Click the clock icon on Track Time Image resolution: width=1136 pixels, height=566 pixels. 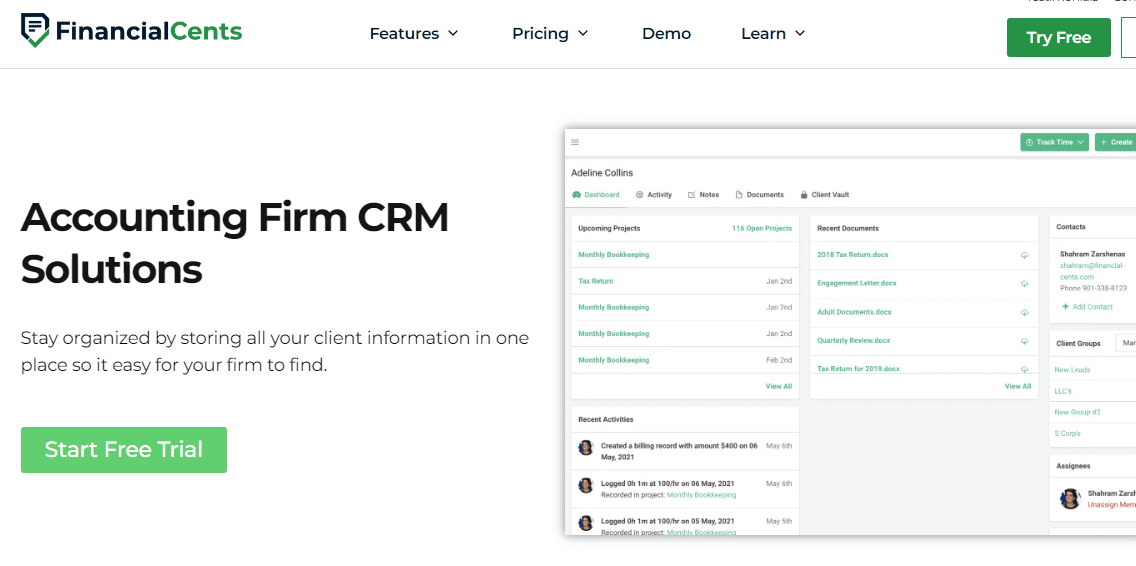(1029, 142)
